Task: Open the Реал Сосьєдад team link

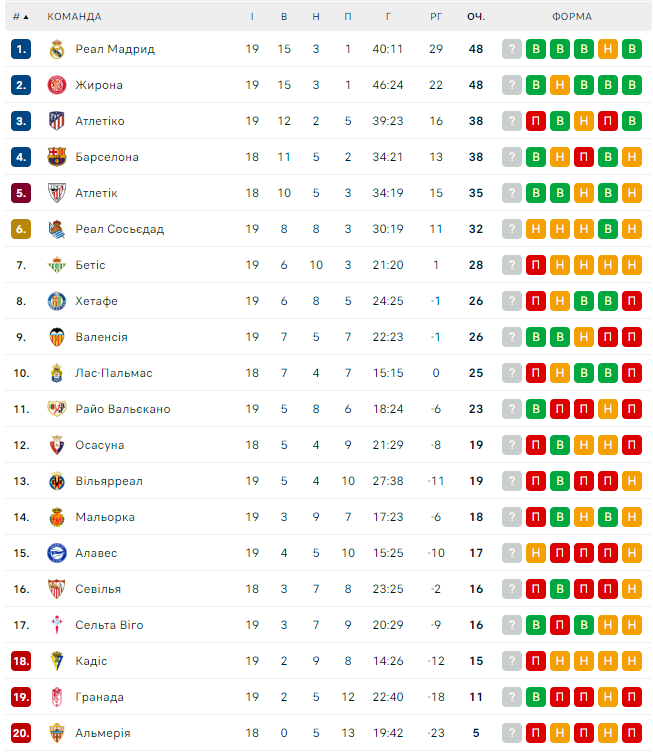Action: coord(119,229)
